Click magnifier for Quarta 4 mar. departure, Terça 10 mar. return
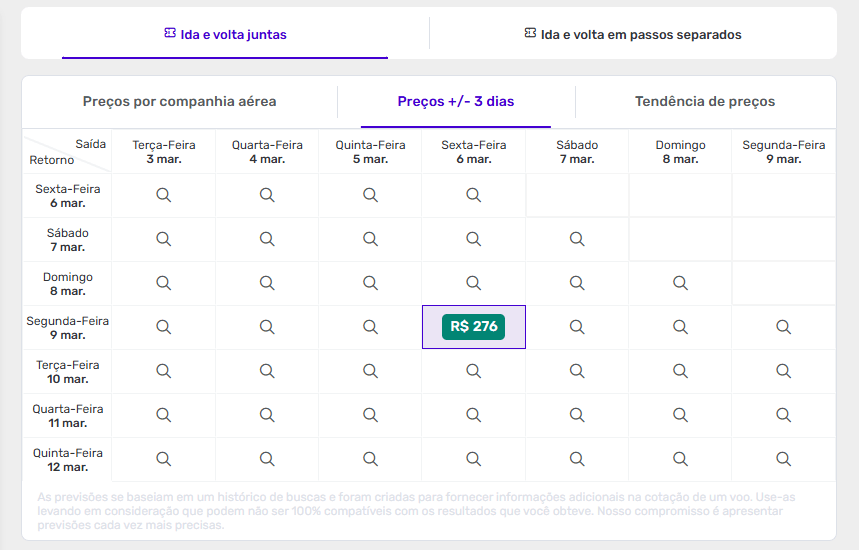This screenshot has height=550, width=859. pyautogui.click(x=267, y=371)
